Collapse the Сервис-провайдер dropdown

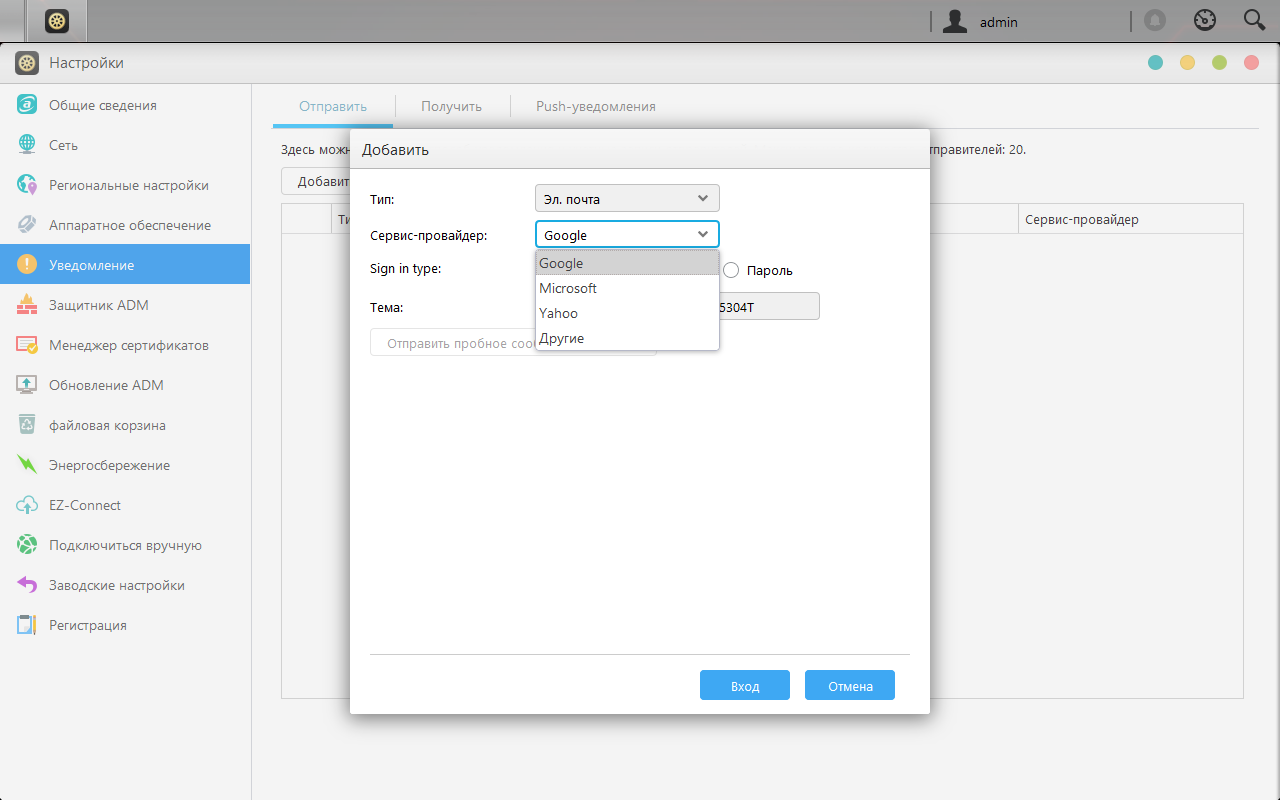[x=627, y=235]
